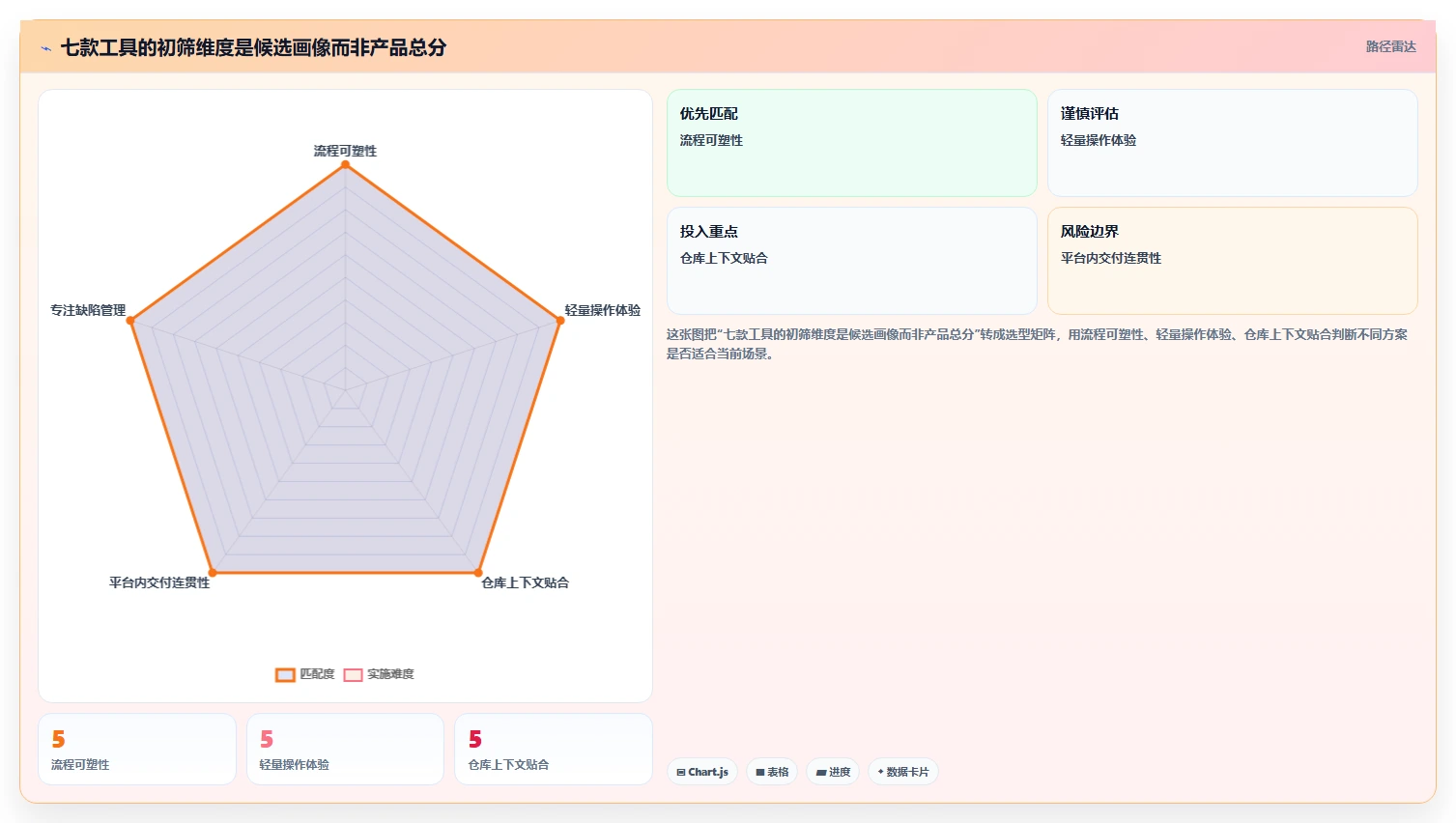The width and height of the screenshot is (1456, 823).
Task: Click the 平台内交付连贯性 radar data point
Action: click(x=212, y=573)
